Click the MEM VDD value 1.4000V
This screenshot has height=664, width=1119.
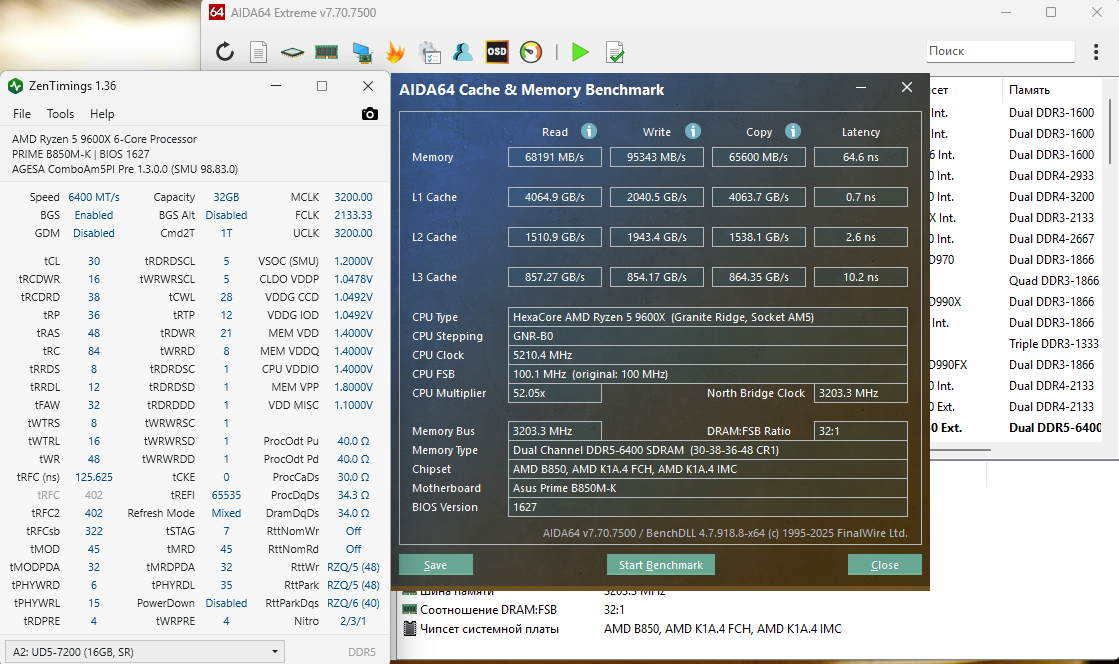(353, 333)
